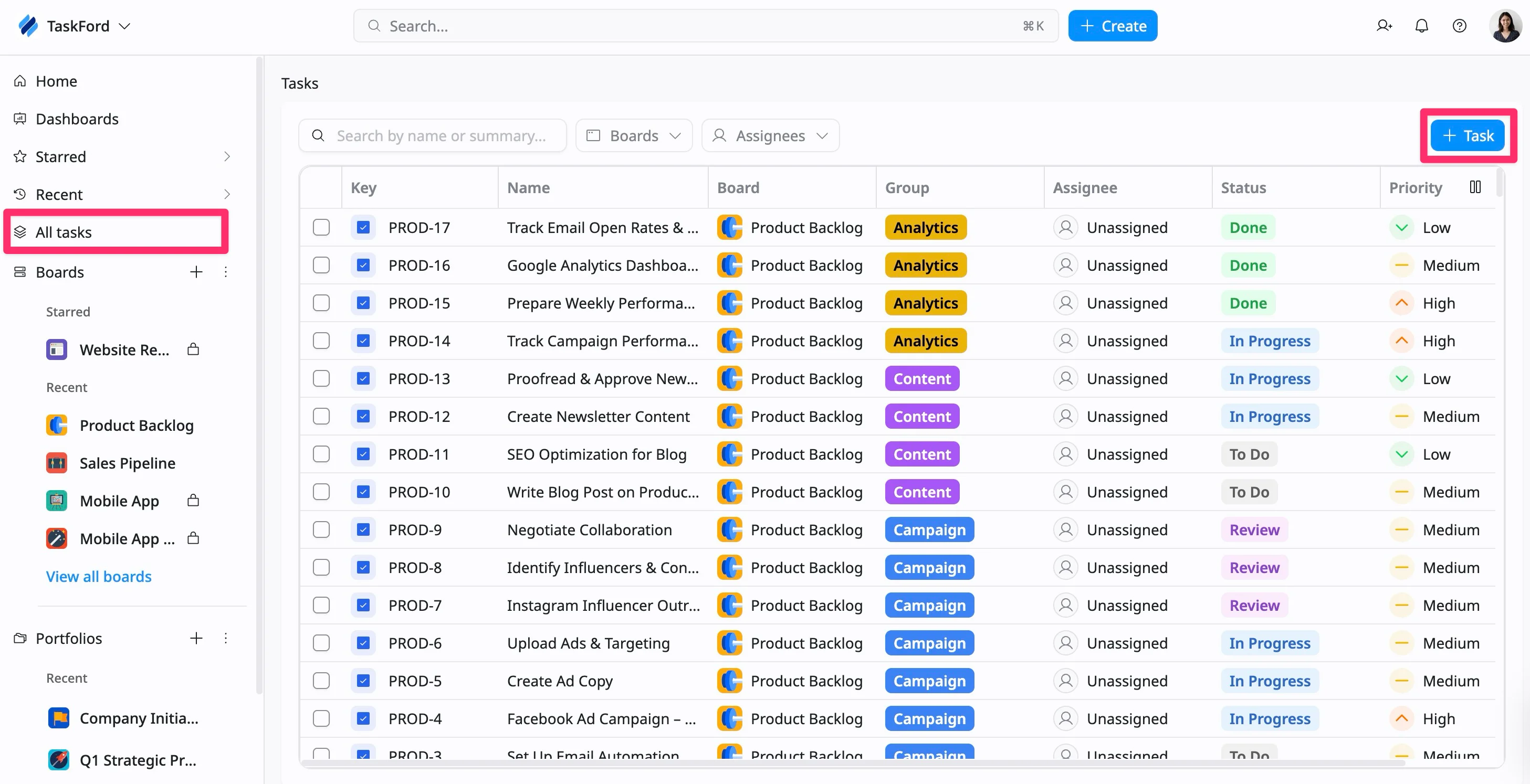
Task: Sort by the Status column header
Action: coord(1243,187)
